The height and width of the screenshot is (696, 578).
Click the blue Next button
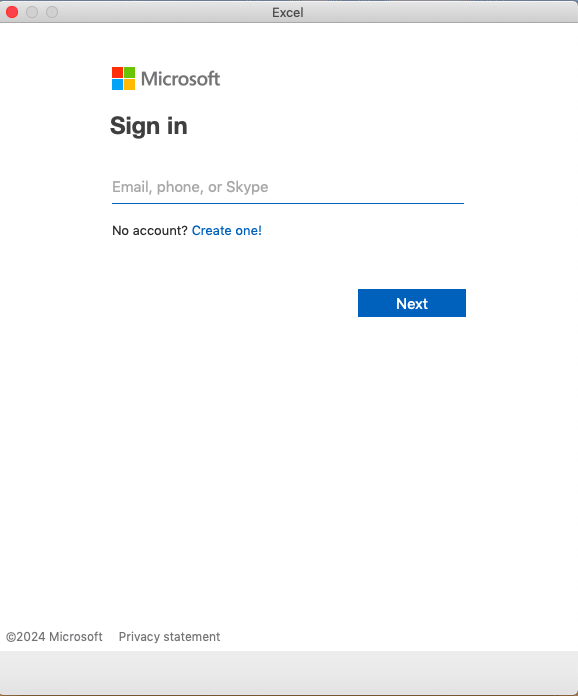click(412, 303)
